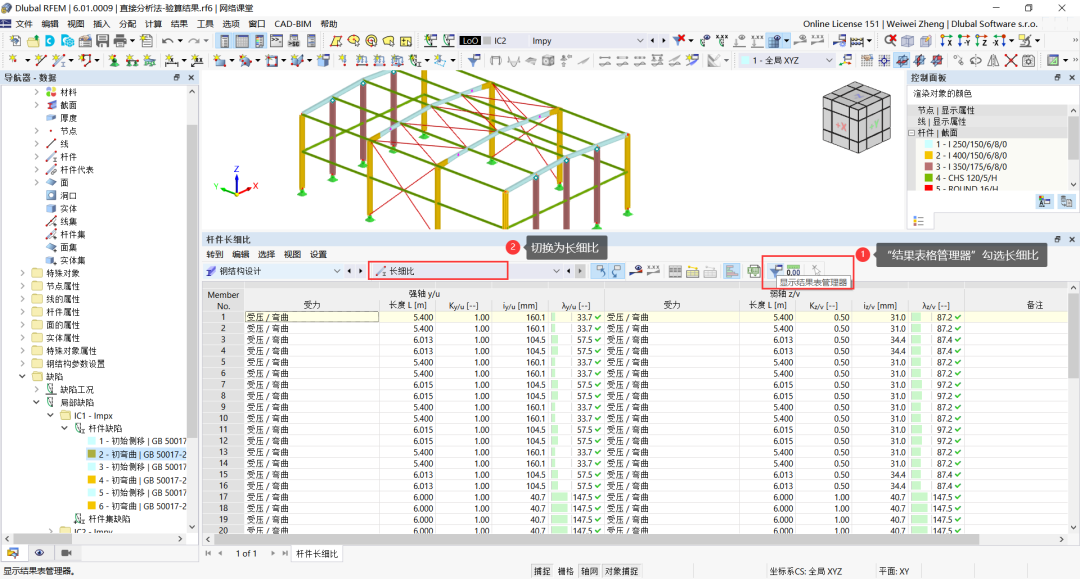Screen dimensions: 1080x579
Task: Click the eye display tab icon at bottom
Action: click(x=39, y=553)
